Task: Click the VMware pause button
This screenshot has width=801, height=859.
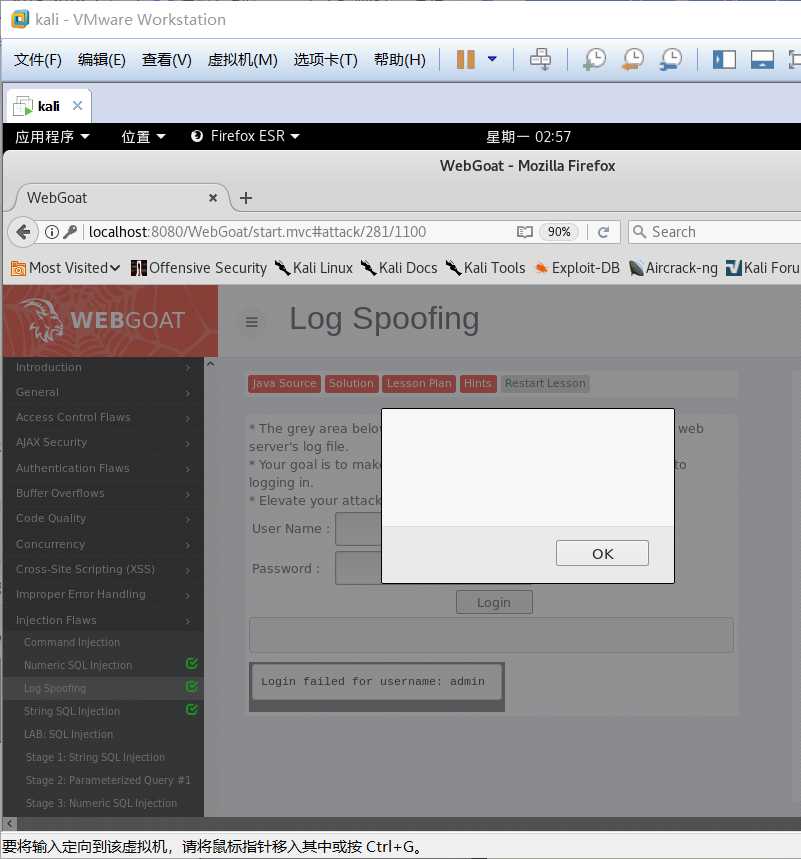Action: [465, 59]
